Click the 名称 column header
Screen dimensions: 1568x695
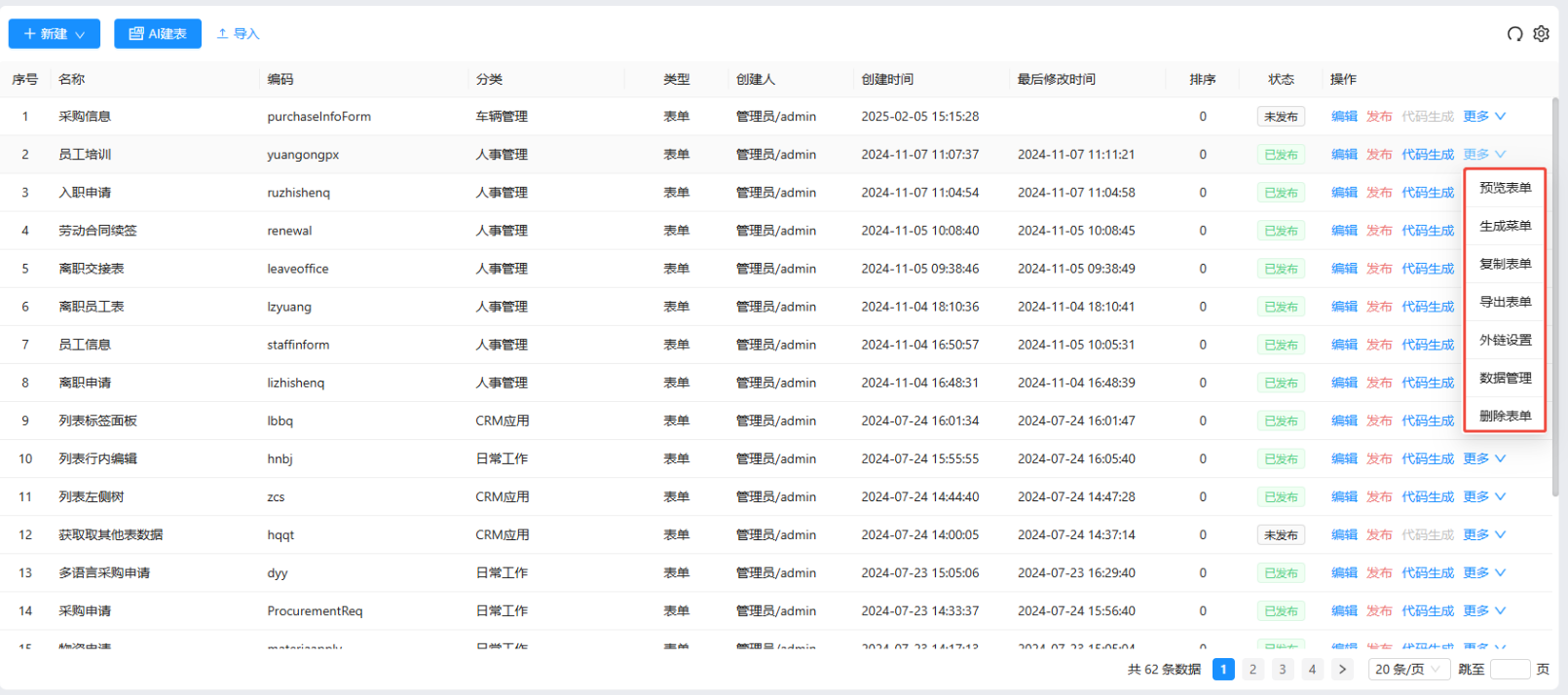point(71,79)
